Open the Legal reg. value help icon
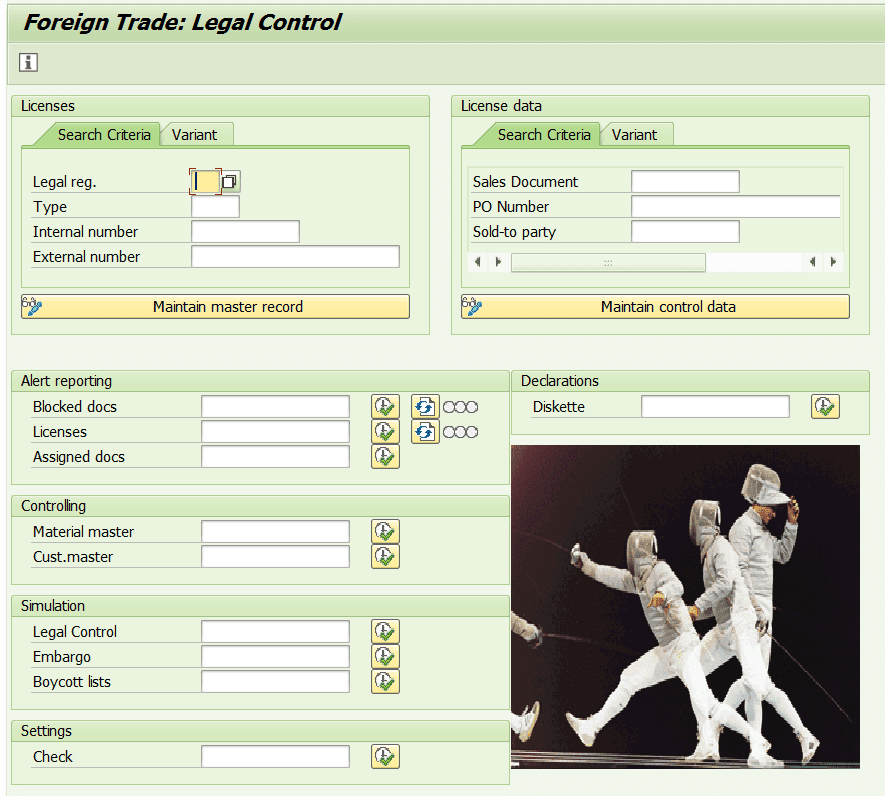 tap(230, 181)
